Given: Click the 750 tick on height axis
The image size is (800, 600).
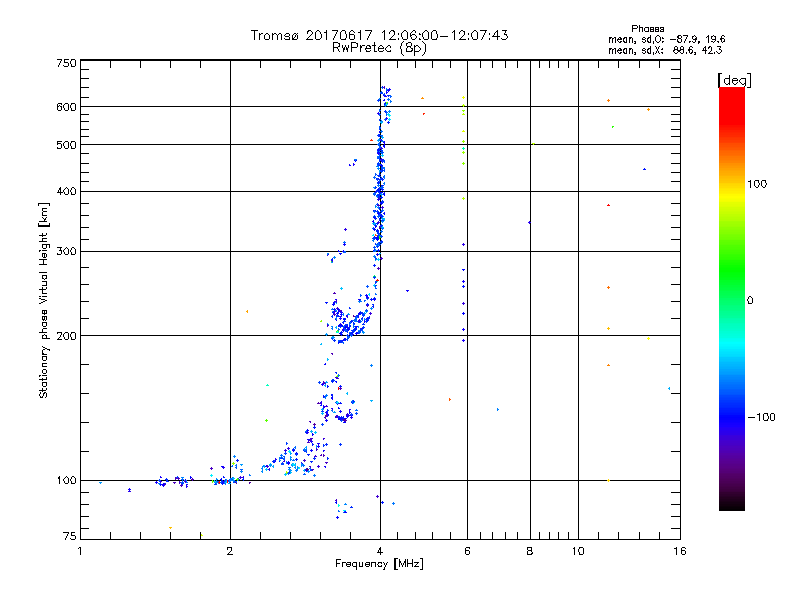Looking at the screenshot, I should click(66, 63).
